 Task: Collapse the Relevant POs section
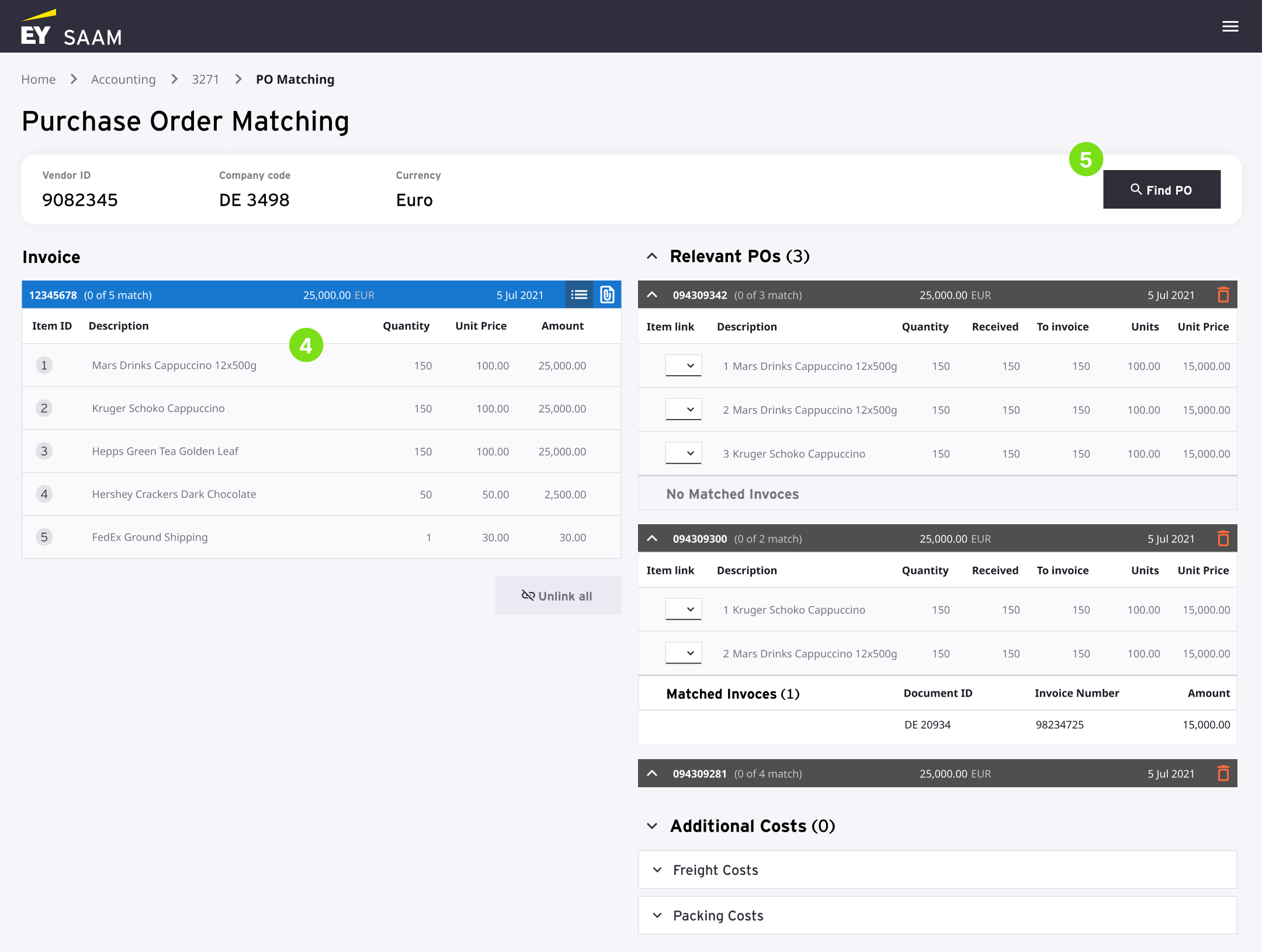point(652,257)
